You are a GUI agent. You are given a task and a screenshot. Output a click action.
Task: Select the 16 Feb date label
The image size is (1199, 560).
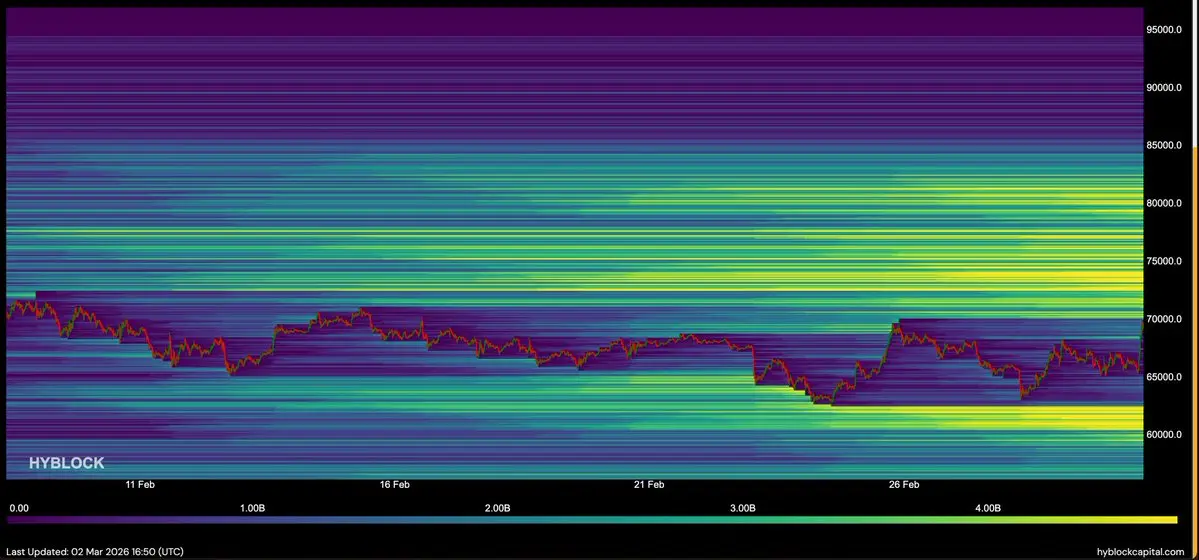[394, 484]
